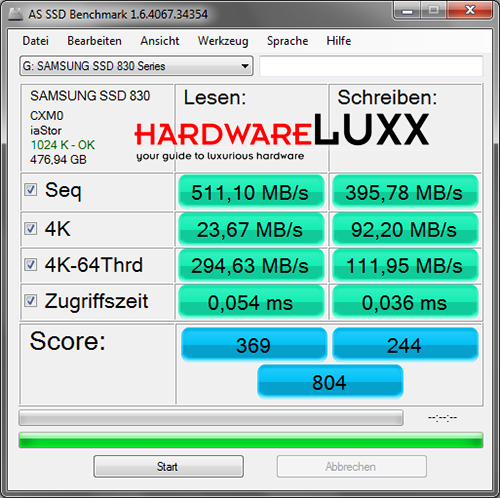Screen dimensions: 500x498
Task: Open the Bearbeiten menu
Action: pyautogui.click(x=94, y=41)
